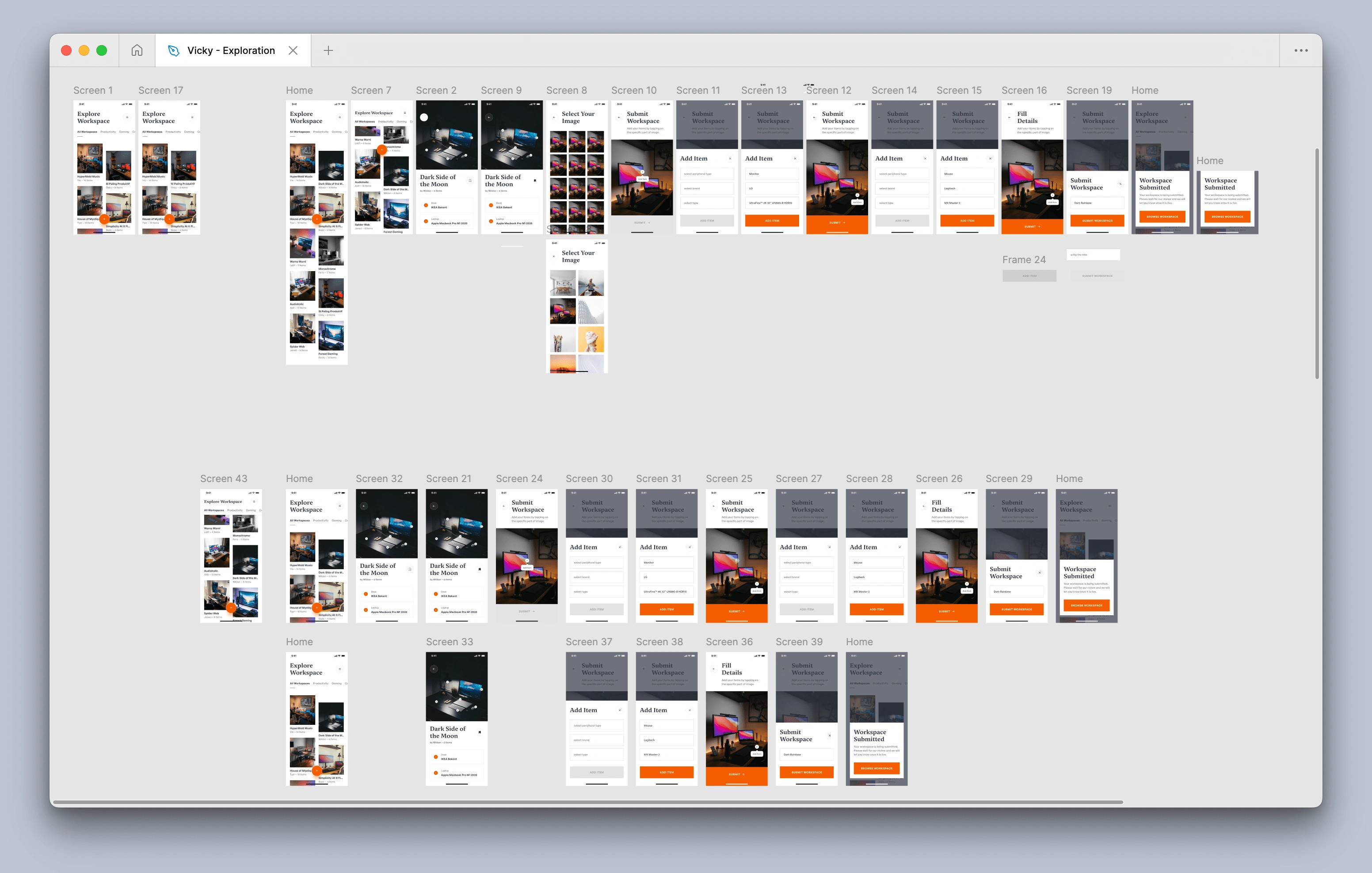1372x873 pixels.
Task: Click the back home button icon
Action: click(x=138, y=50)
